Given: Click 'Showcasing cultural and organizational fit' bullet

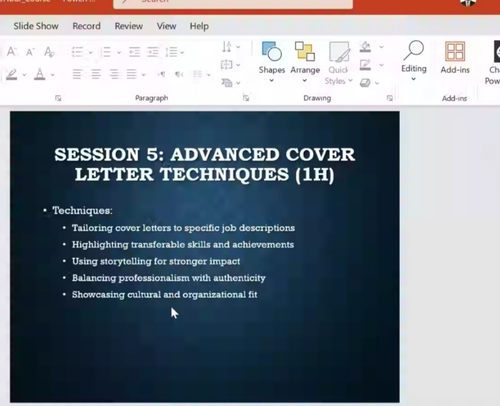Looking at the screenshot, I should point(165,295).
